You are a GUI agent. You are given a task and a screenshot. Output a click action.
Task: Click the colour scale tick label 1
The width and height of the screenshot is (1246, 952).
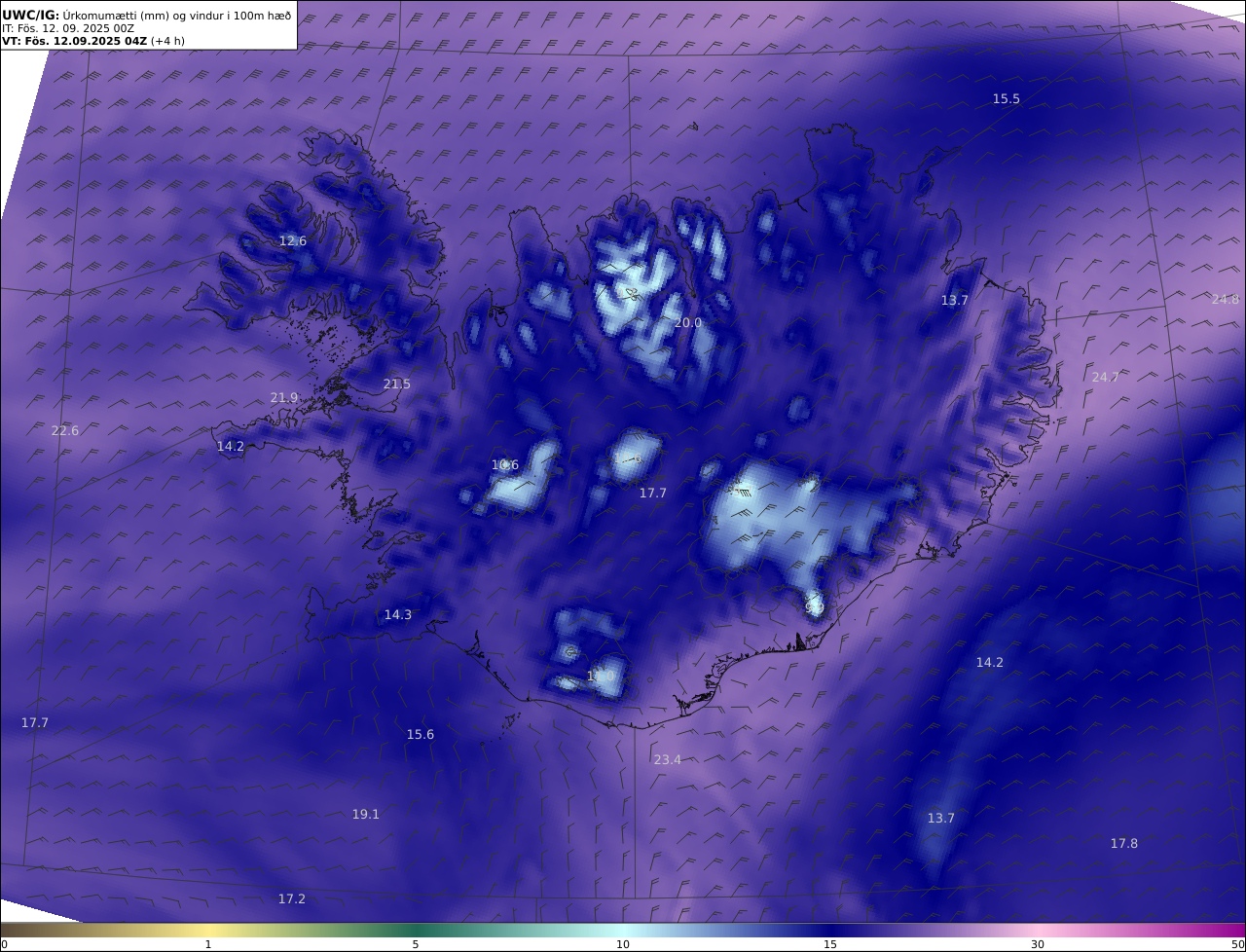pos(207,944)
